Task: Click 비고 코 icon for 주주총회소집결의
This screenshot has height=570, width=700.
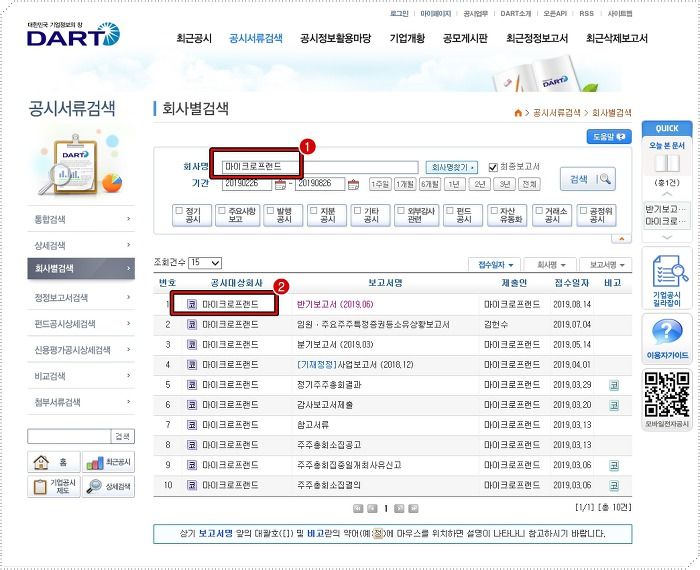Action: coord(614,486)
